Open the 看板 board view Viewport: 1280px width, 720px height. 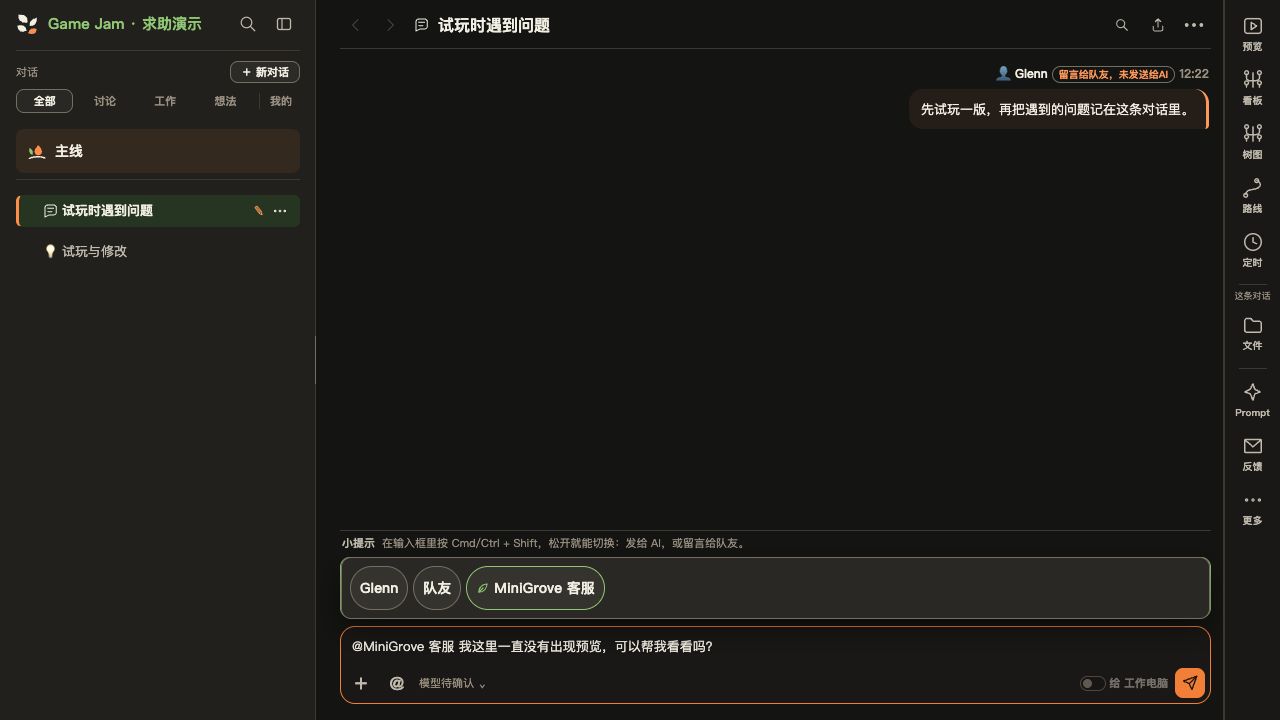1252,88
